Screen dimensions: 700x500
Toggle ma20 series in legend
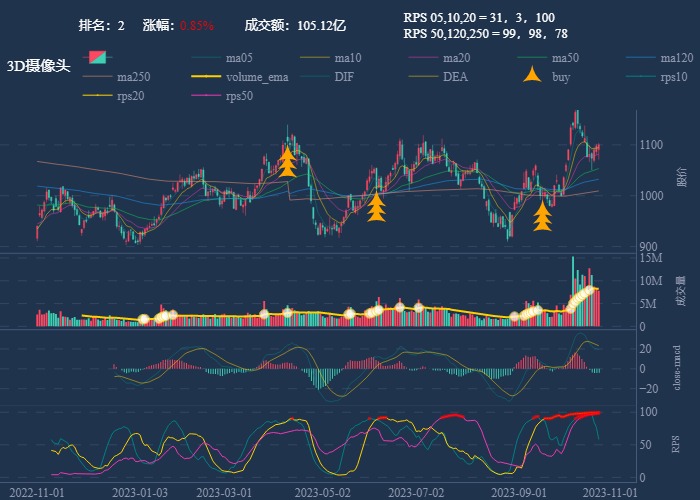pyautogui.click(x=456, y=58)
